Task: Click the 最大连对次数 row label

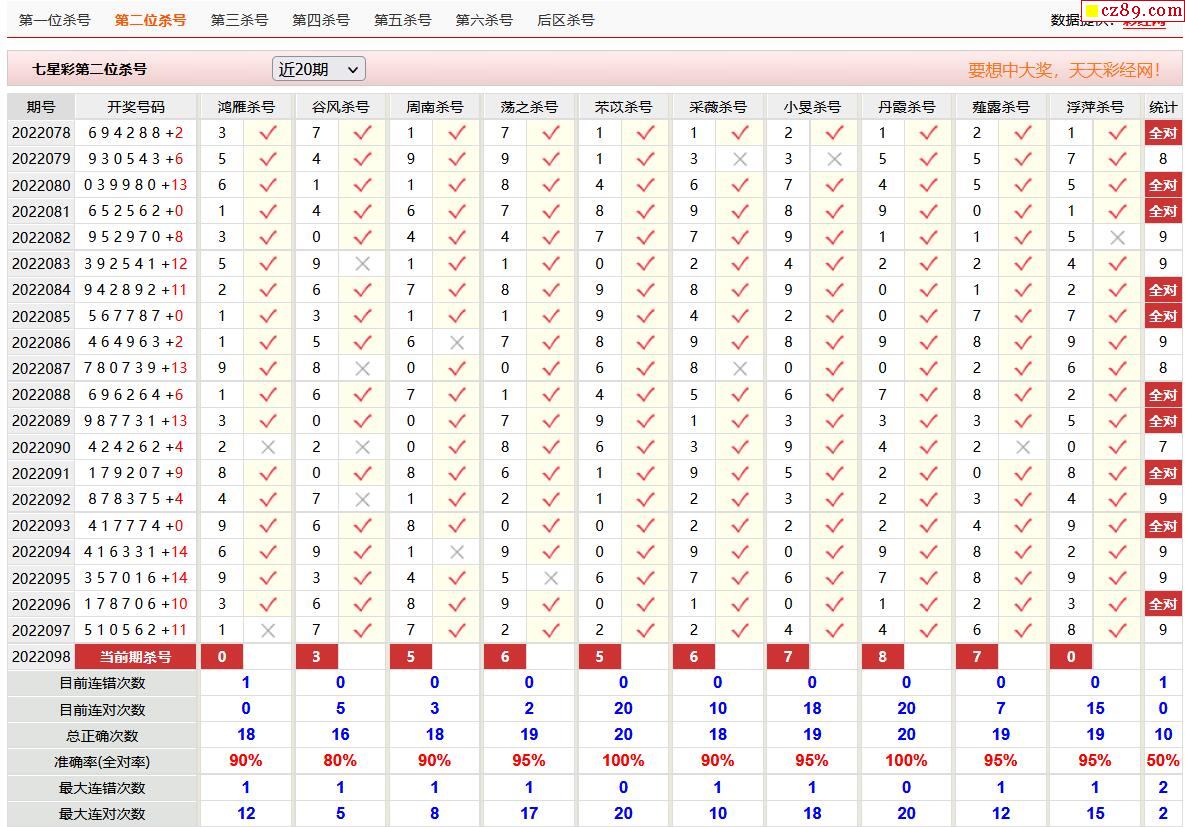Action: coord(102,814)
